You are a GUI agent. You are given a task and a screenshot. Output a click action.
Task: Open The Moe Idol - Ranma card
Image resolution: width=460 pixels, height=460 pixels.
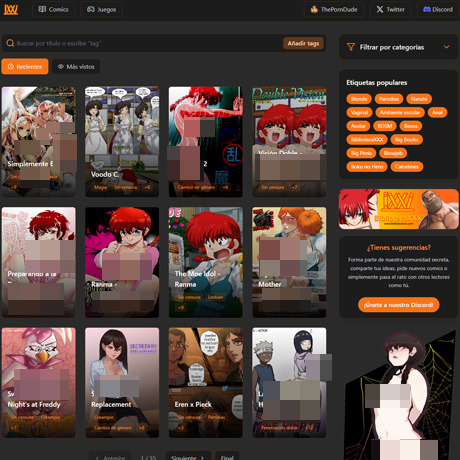pyautogui.click(x=206, y=262)
